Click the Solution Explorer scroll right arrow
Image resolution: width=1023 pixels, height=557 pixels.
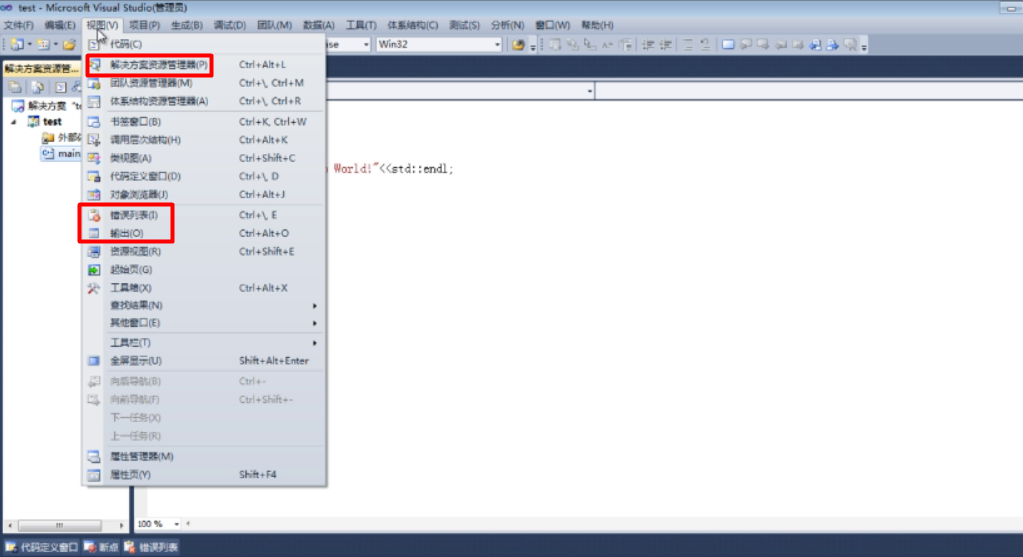click(x=121, y=525)
